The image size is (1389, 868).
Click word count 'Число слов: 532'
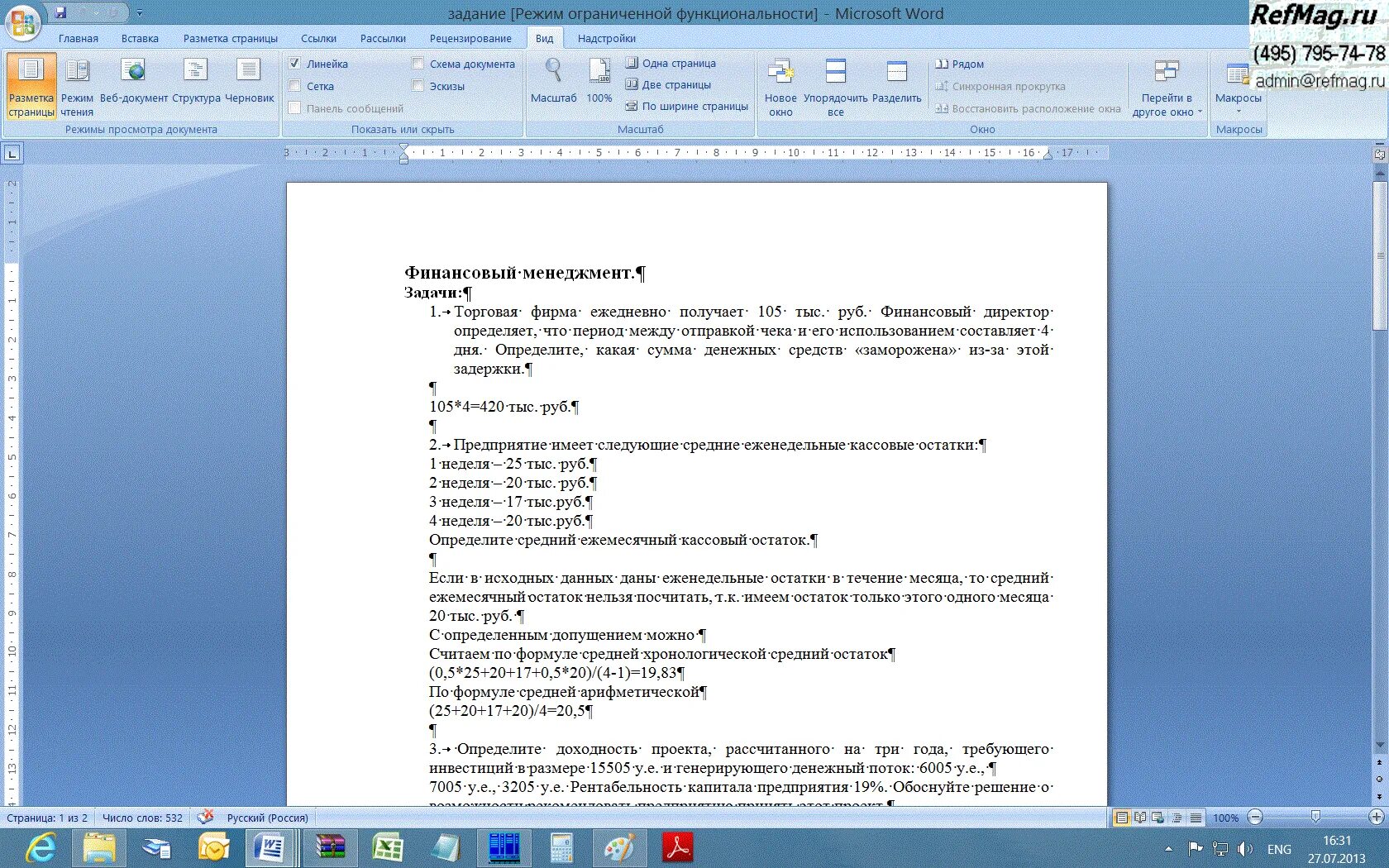(142, 818)
